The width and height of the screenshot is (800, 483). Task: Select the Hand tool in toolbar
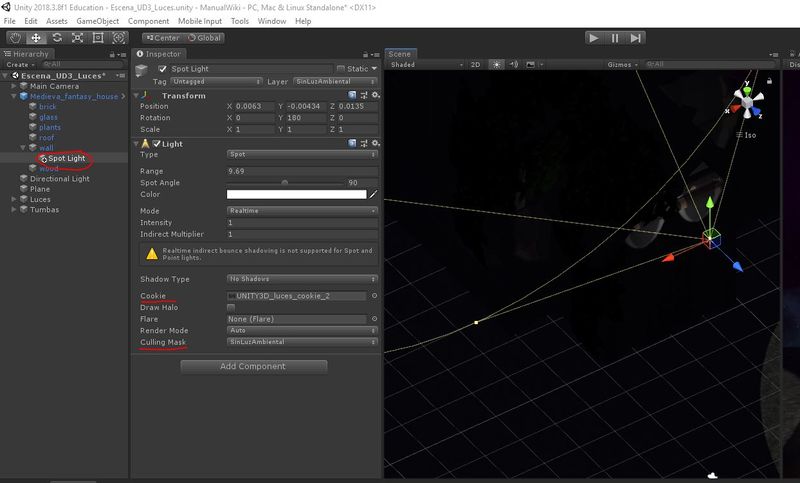16,38
